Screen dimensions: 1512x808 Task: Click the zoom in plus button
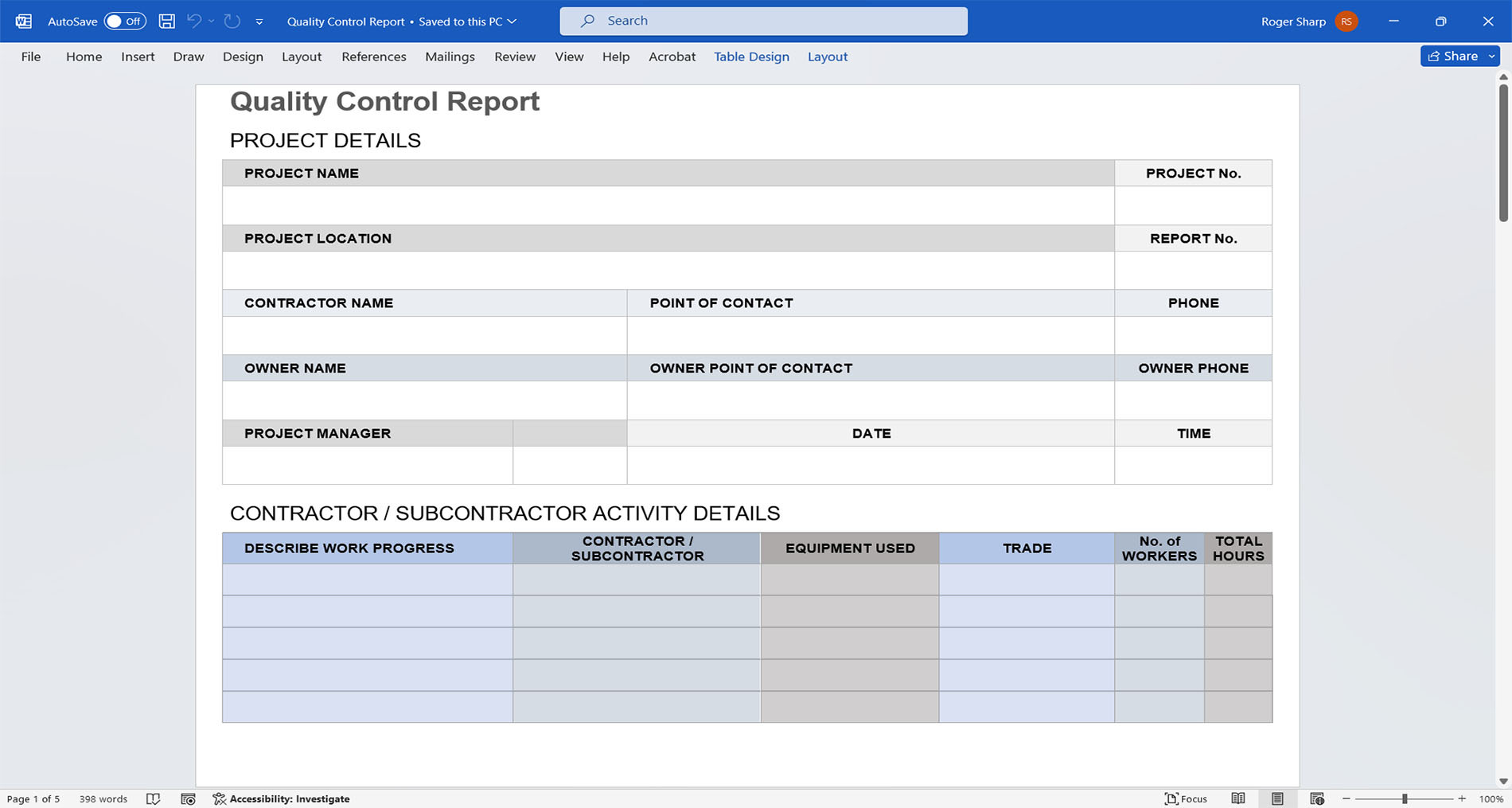coord(1462,798)
